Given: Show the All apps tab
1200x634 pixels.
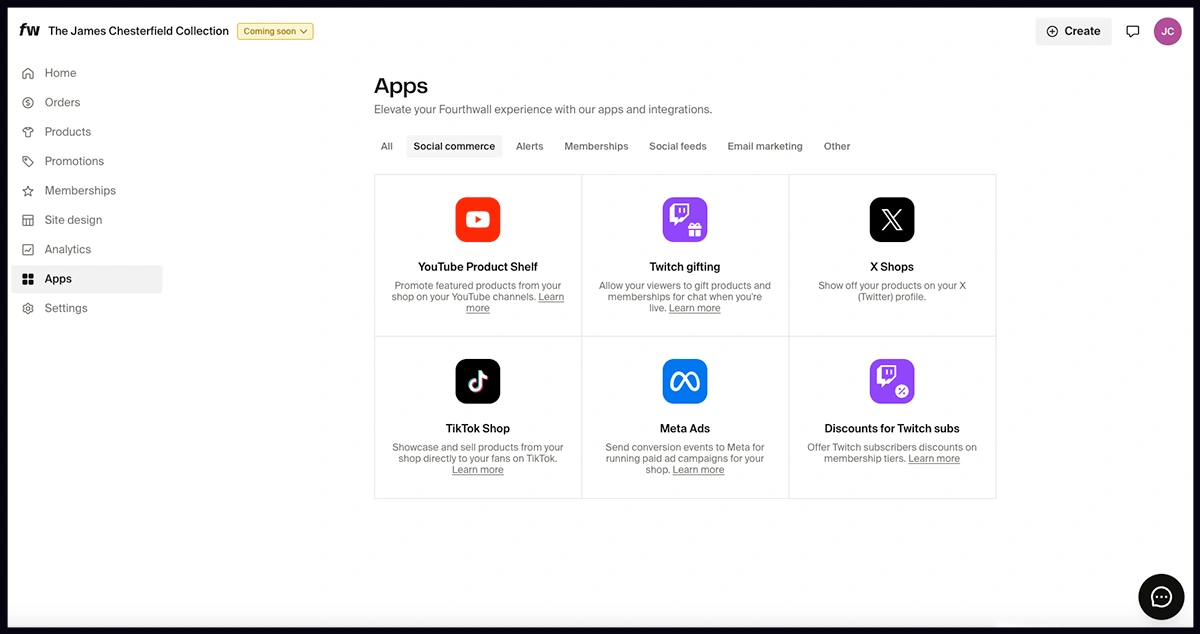Looking at the screenshot, I should point(387,146).
